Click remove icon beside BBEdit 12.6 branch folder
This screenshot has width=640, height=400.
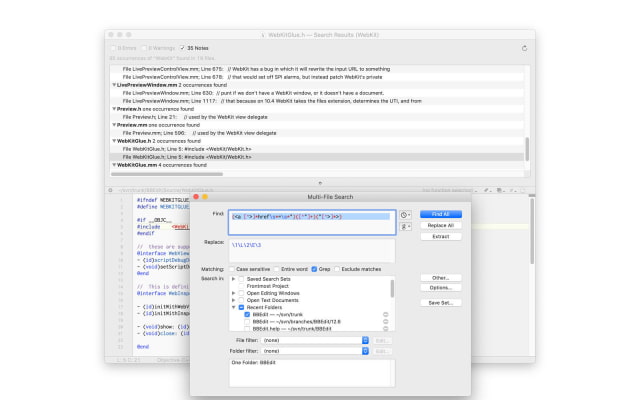[386, 321]
